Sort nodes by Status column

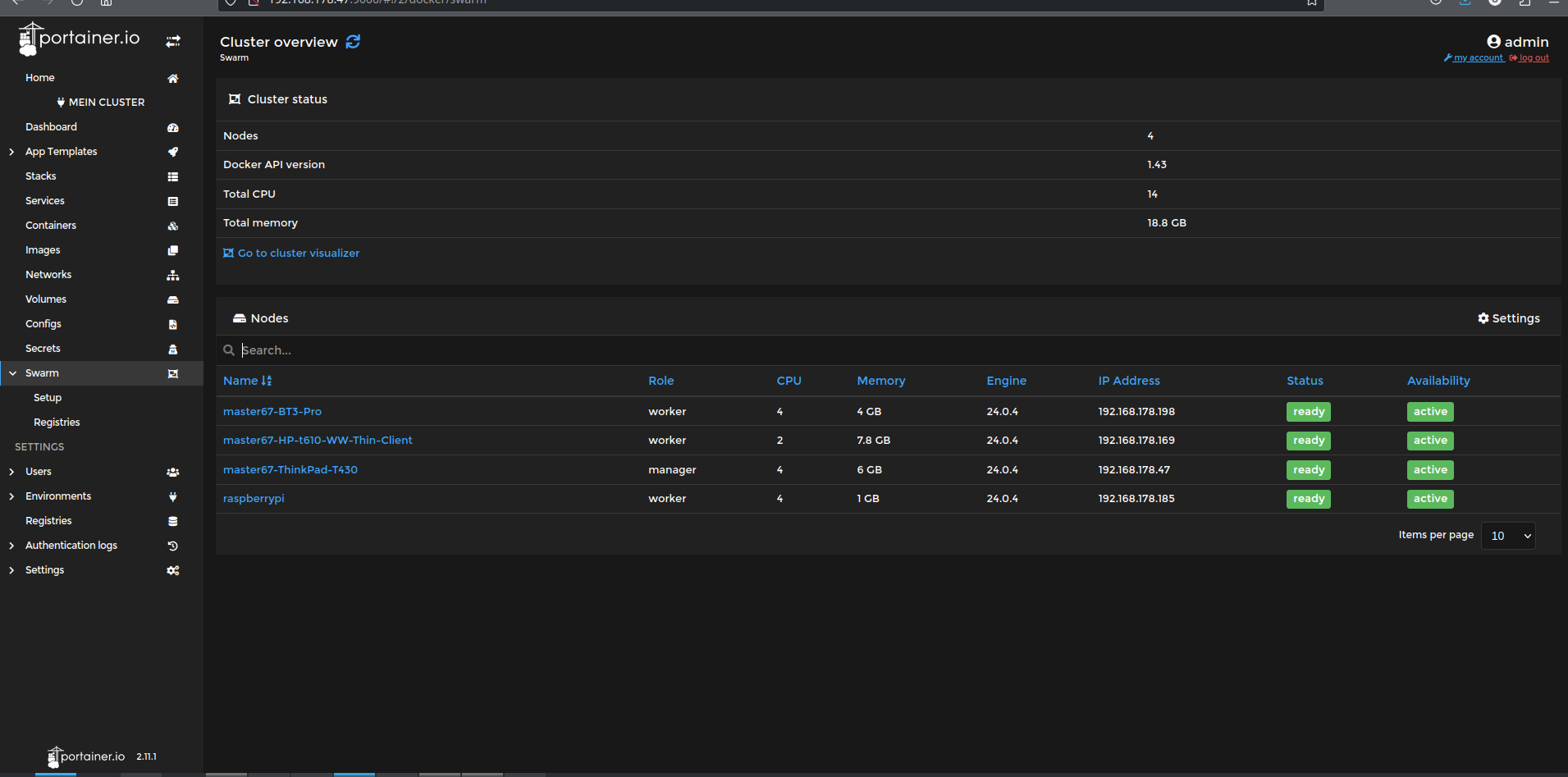pyautogui.click(x=1305, y=381)
